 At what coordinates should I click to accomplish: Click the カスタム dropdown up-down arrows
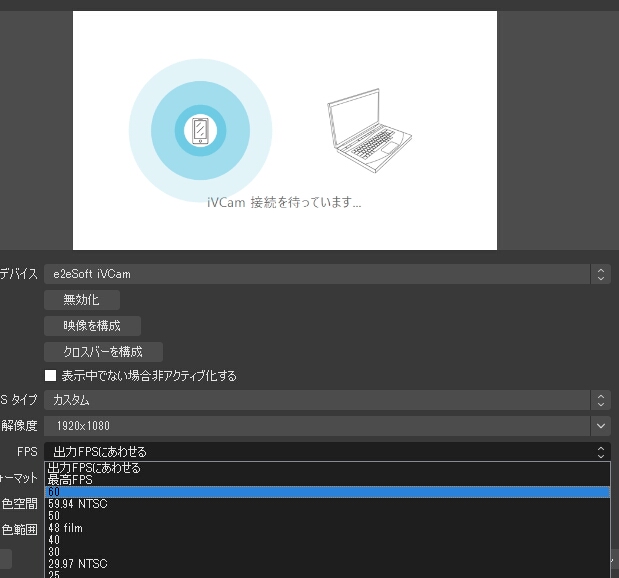point(601,400)
